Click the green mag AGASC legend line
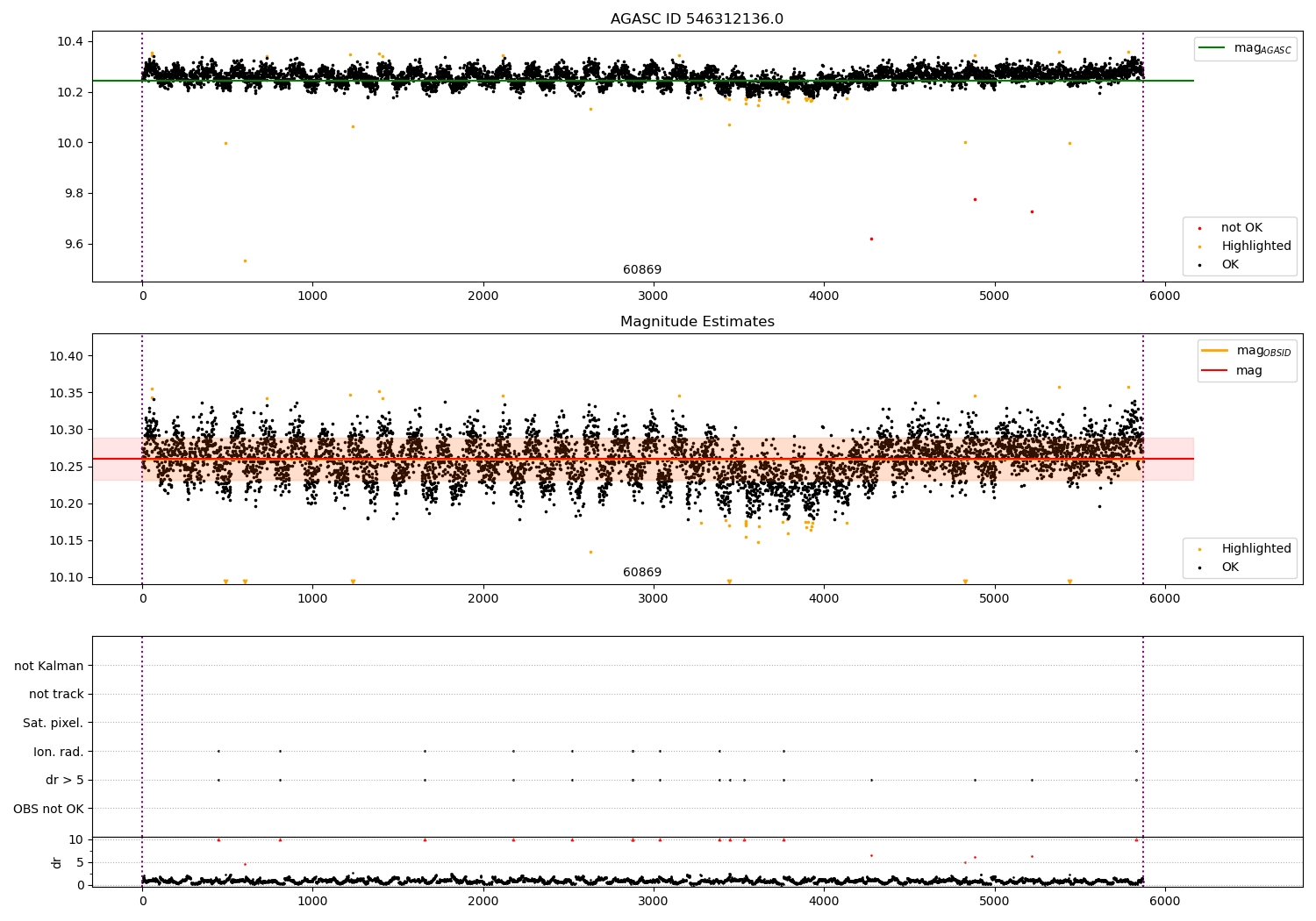 1212,48
